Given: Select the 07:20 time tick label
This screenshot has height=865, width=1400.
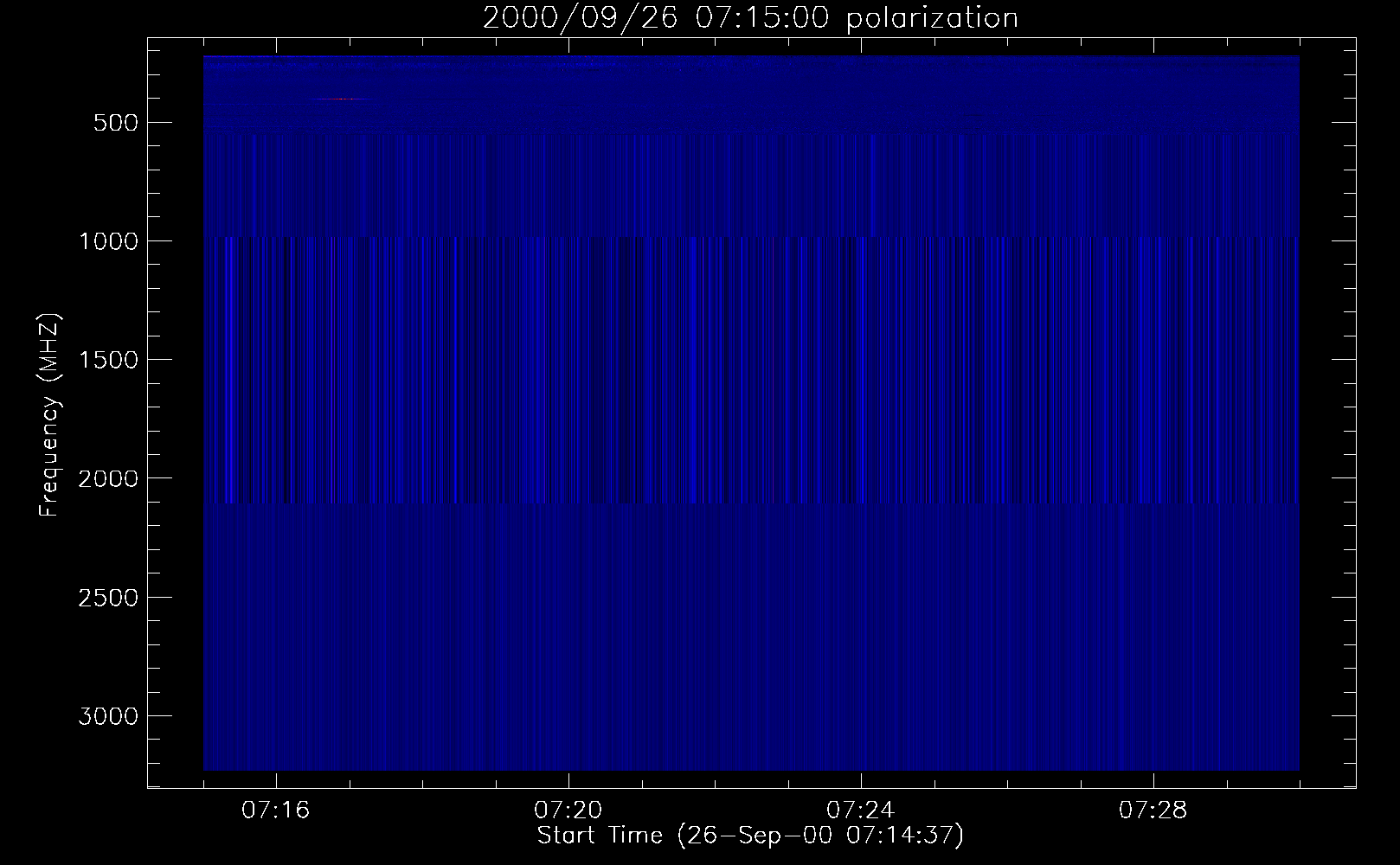Looking at the screenshot, I should [x=568, y=811].
